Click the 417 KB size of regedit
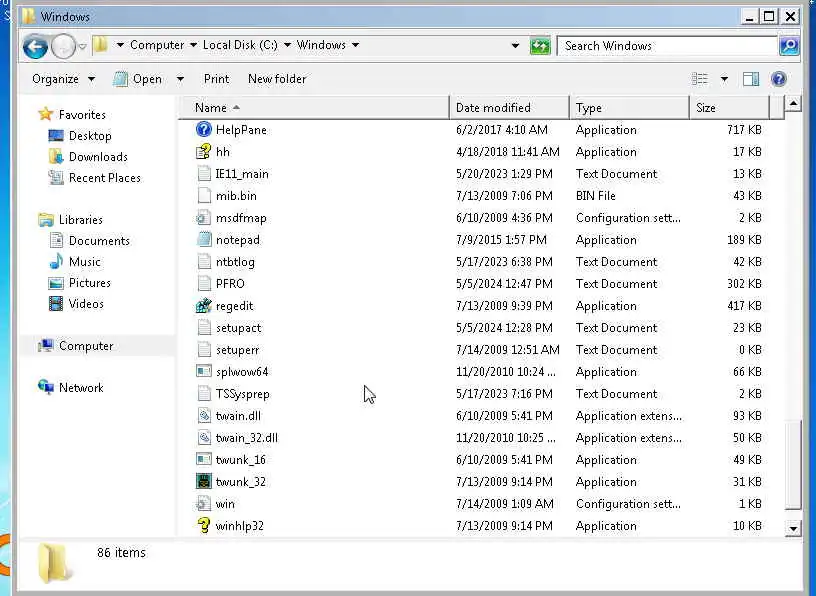Viewport: 816px width, 596px height. 744,306
